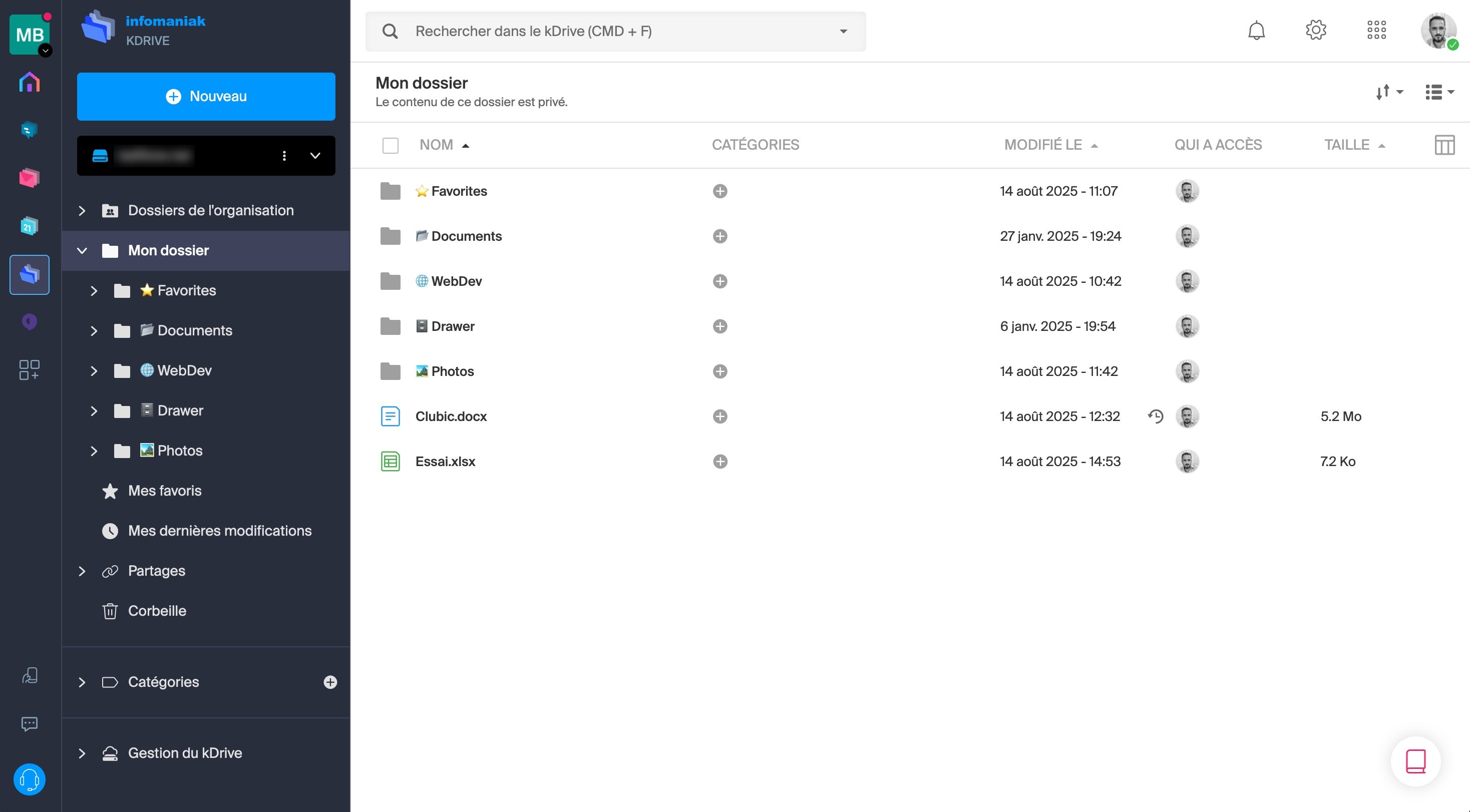
Task: Open the sort order dropdown
Action: (1389, 92)
